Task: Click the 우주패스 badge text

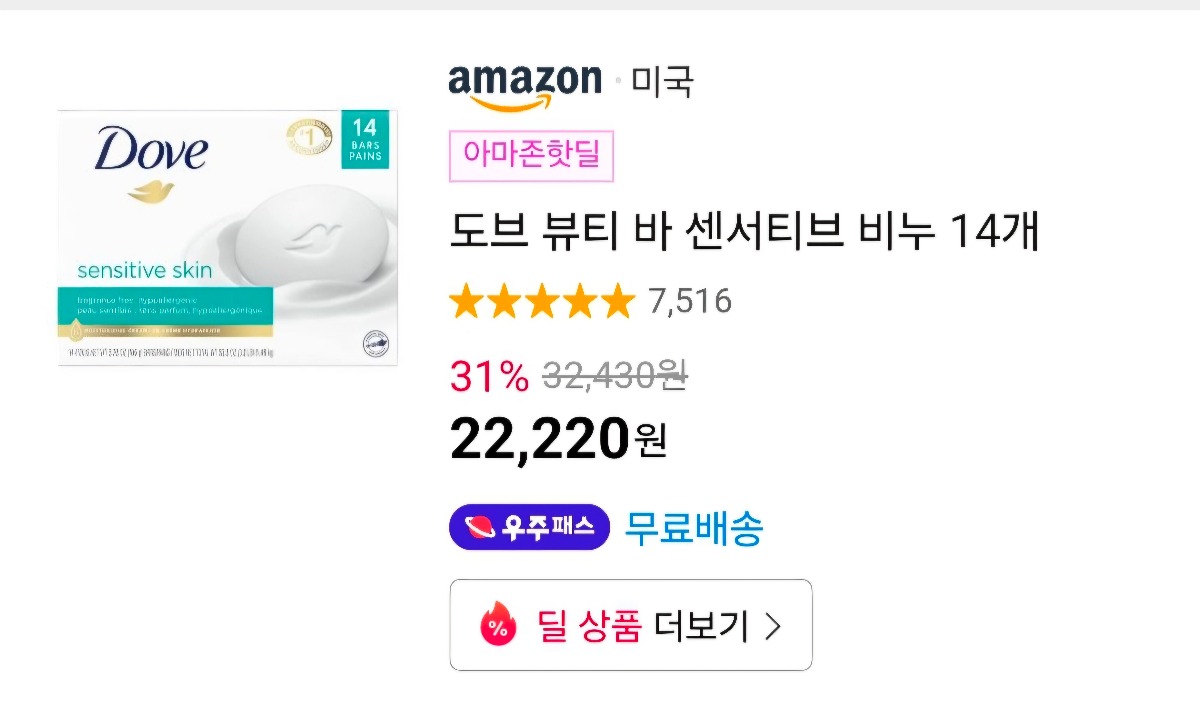Action: coord(548,527)
